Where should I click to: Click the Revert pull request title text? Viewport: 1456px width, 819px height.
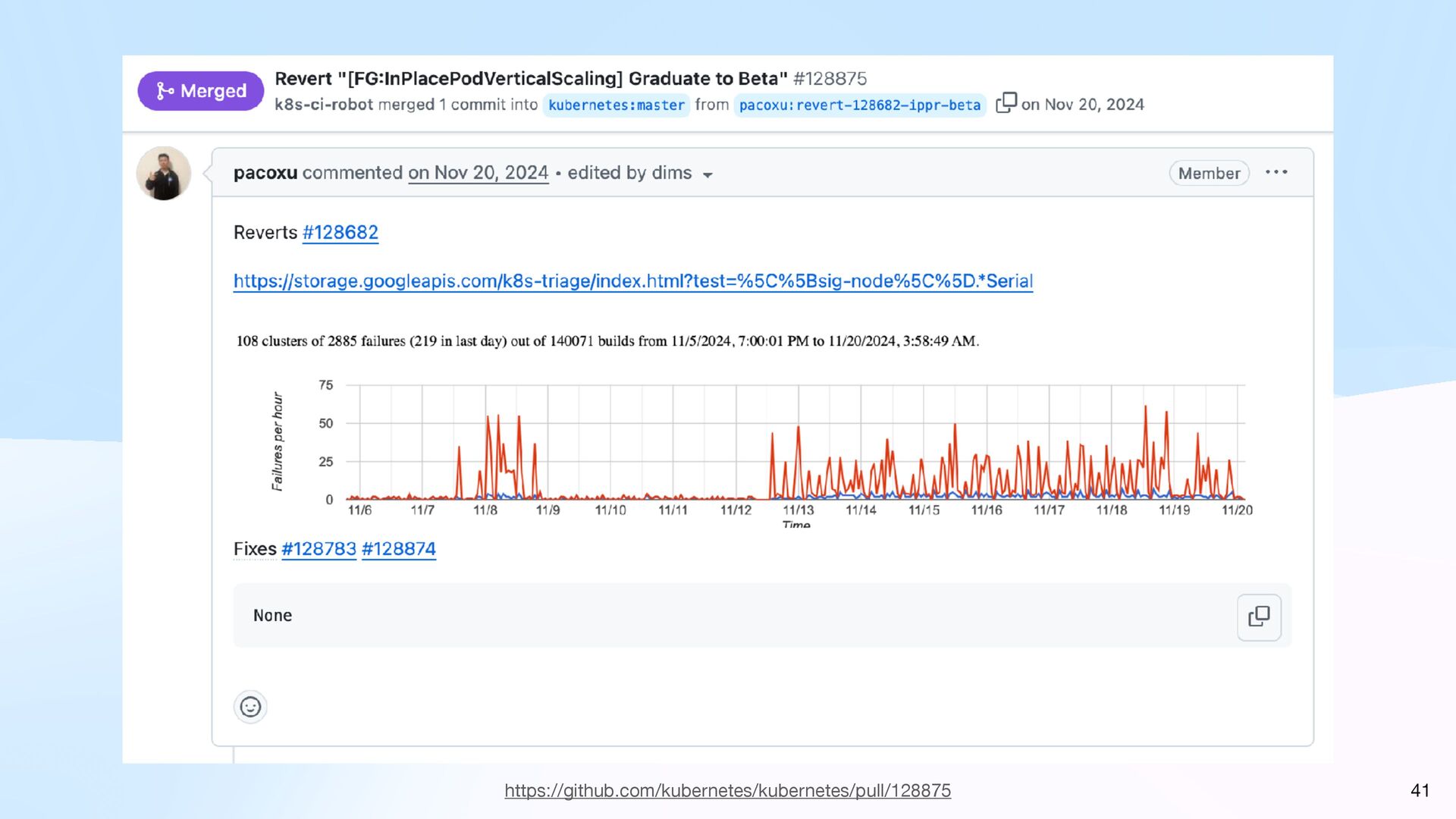[x=531, y=79]
